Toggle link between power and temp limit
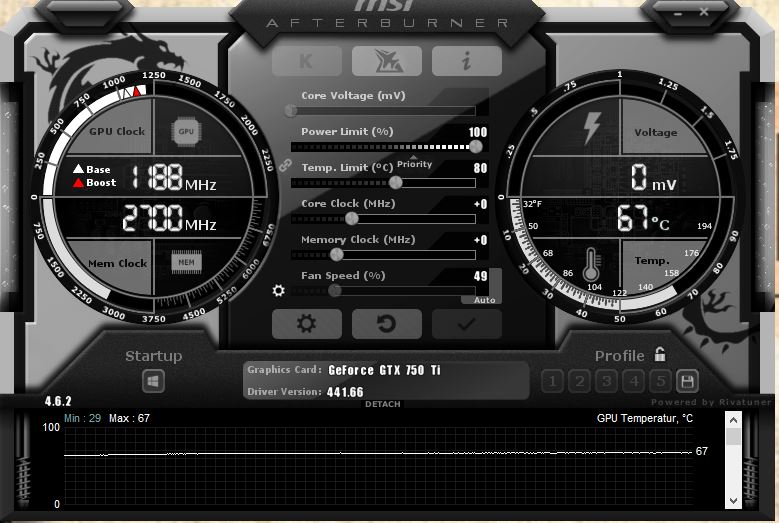This screenshot has width=779, height=523. (x=285, y=165)
